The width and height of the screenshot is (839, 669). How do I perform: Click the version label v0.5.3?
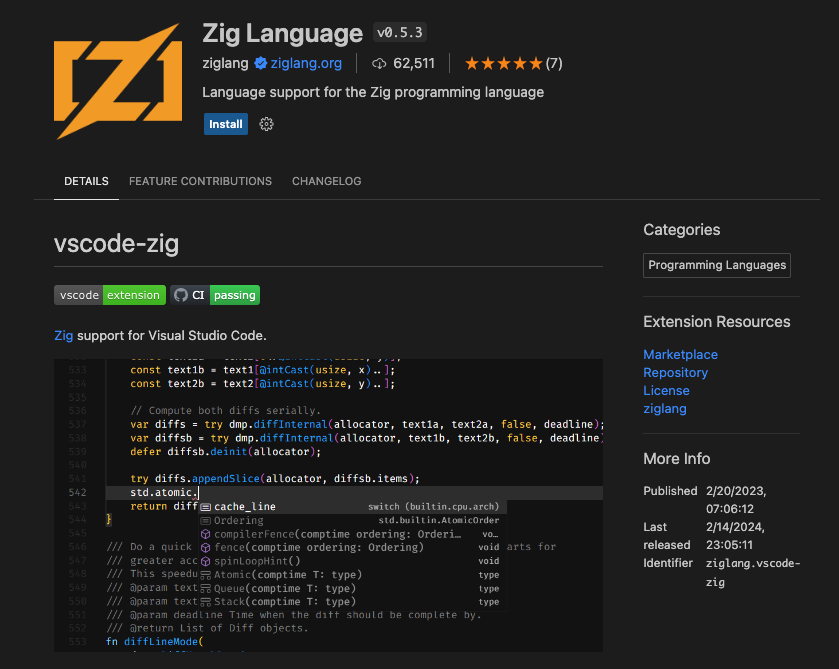399,33
